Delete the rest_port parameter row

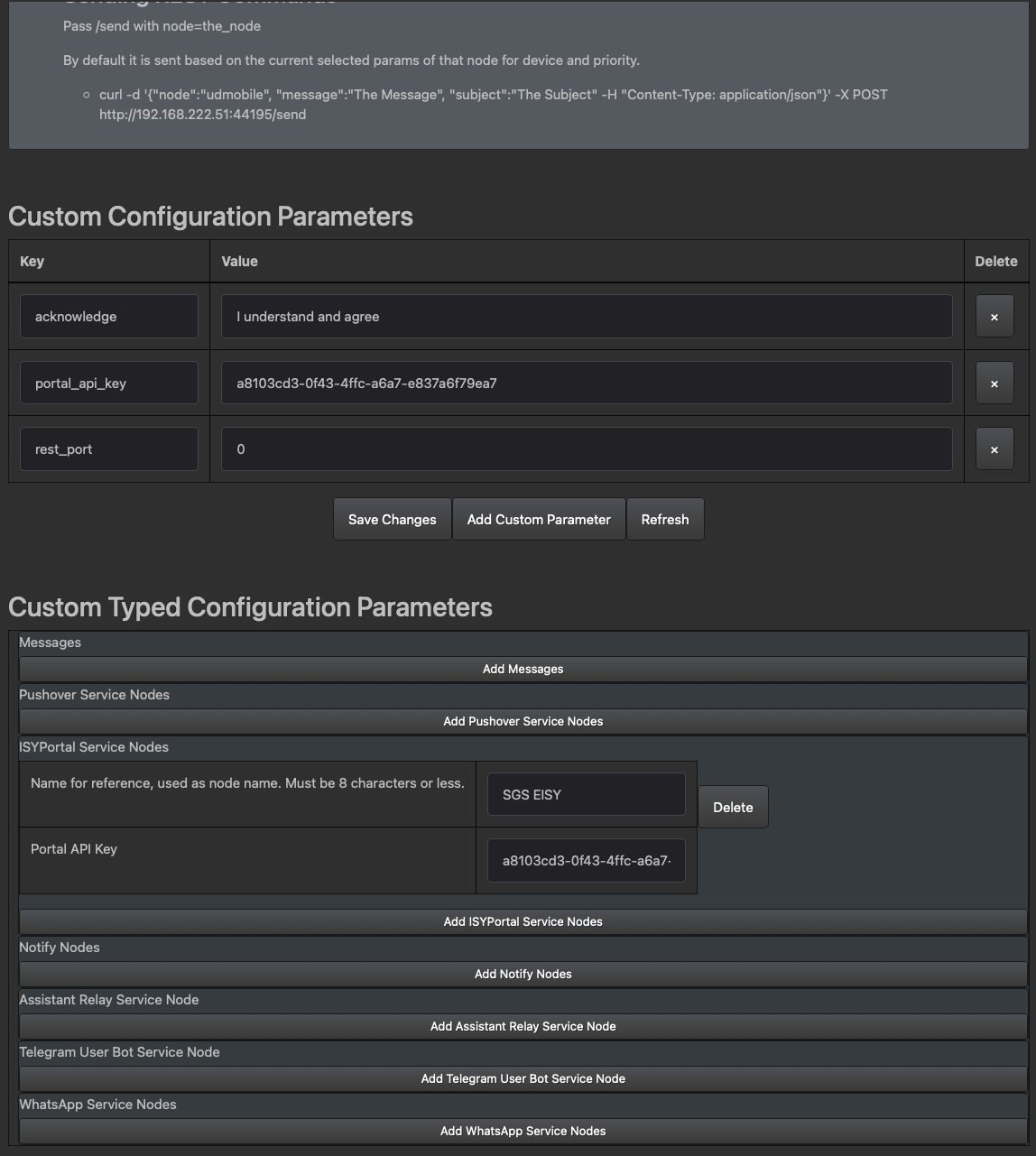pos(994,449)
